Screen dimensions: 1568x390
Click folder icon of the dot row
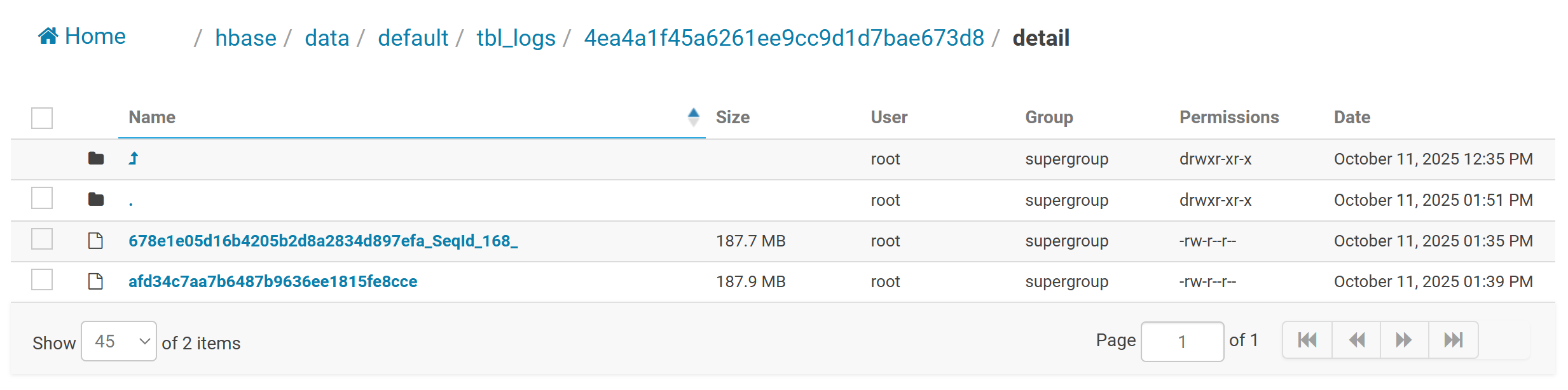96,199
